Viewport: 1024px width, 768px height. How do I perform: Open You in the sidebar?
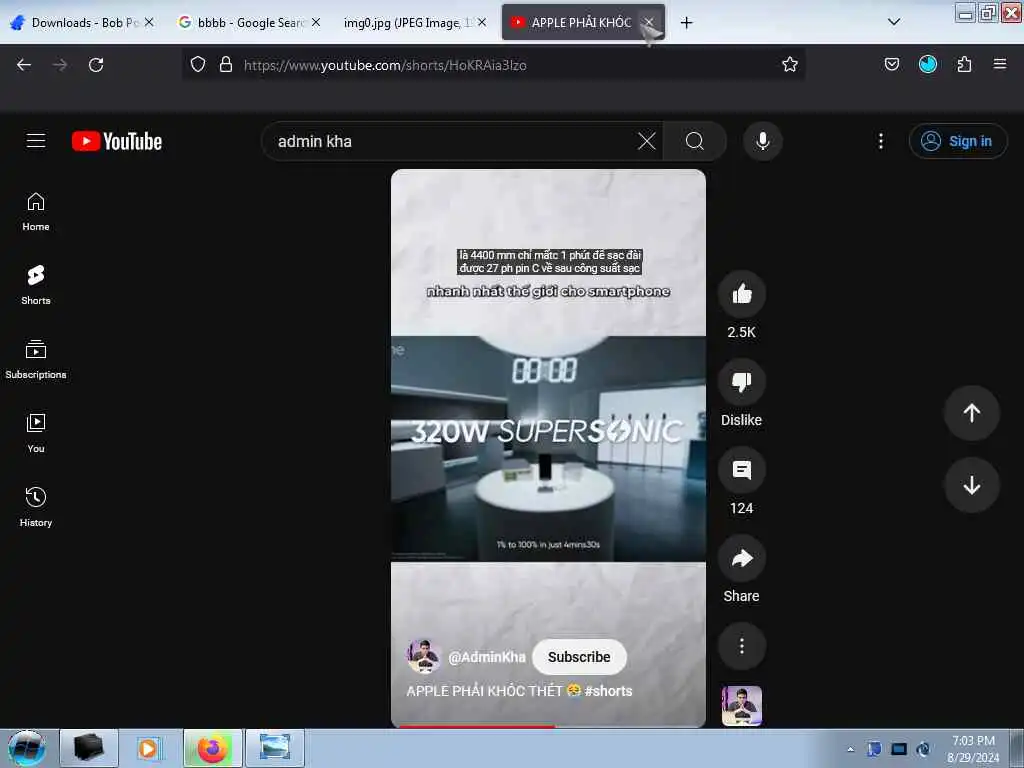click(36, 434)
